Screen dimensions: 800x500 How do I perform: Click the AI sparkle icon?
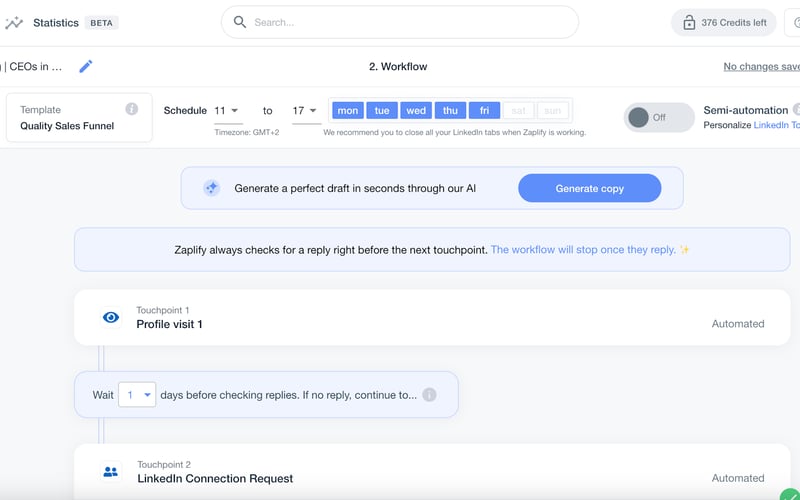211,188
